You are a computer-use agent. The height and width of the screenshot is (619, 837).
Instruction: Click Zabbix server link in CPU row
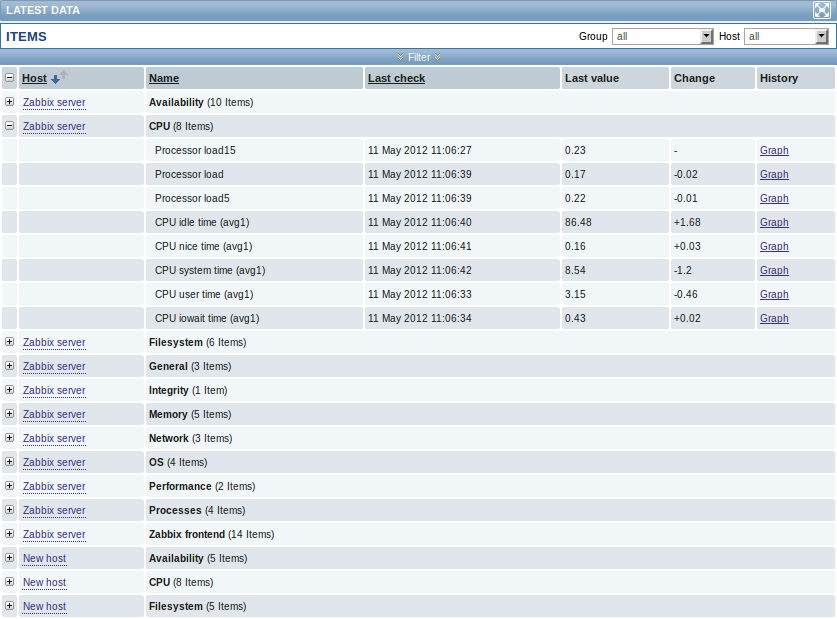[54, 126]
